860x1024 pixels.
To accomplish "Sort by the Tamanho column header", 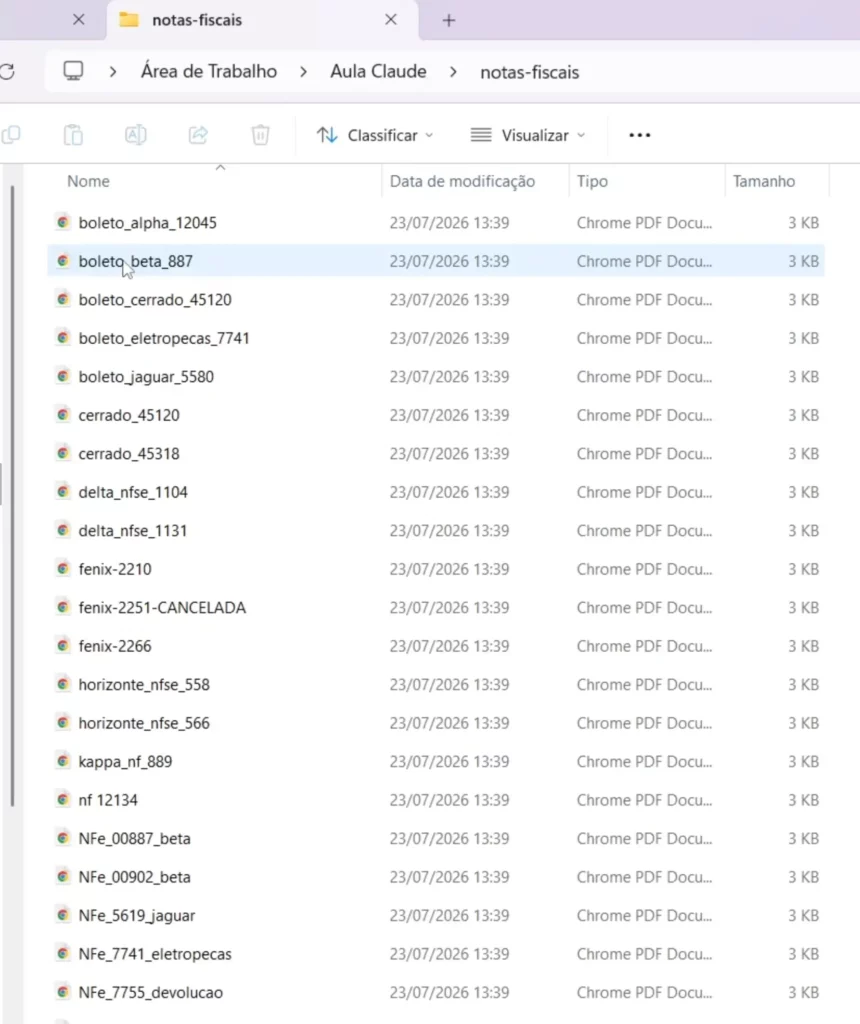I will pyautogui.click(x=764, y=181).
